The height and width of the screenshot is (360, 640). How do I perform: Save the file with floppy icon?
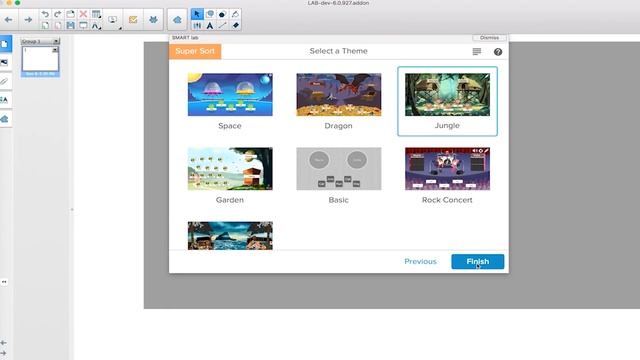tap(70, 26)
